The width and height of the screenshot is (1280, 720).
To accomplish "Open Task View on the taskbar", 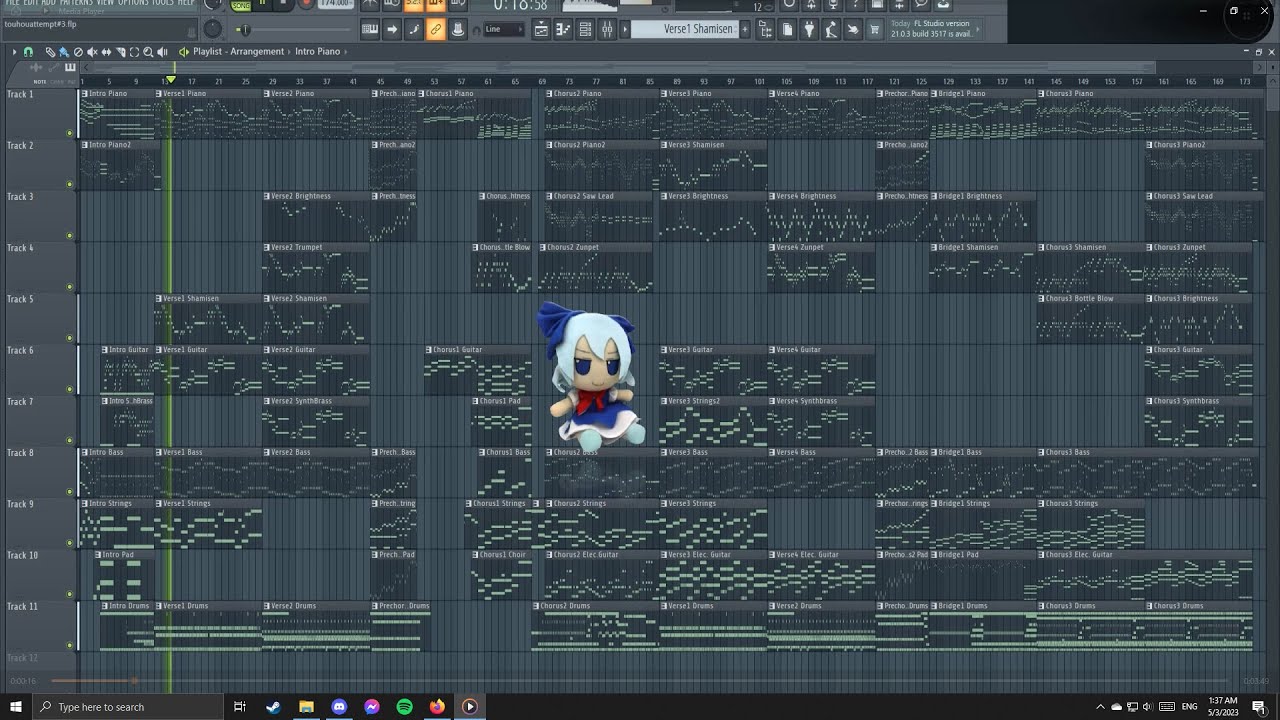I will pos(240,706).
